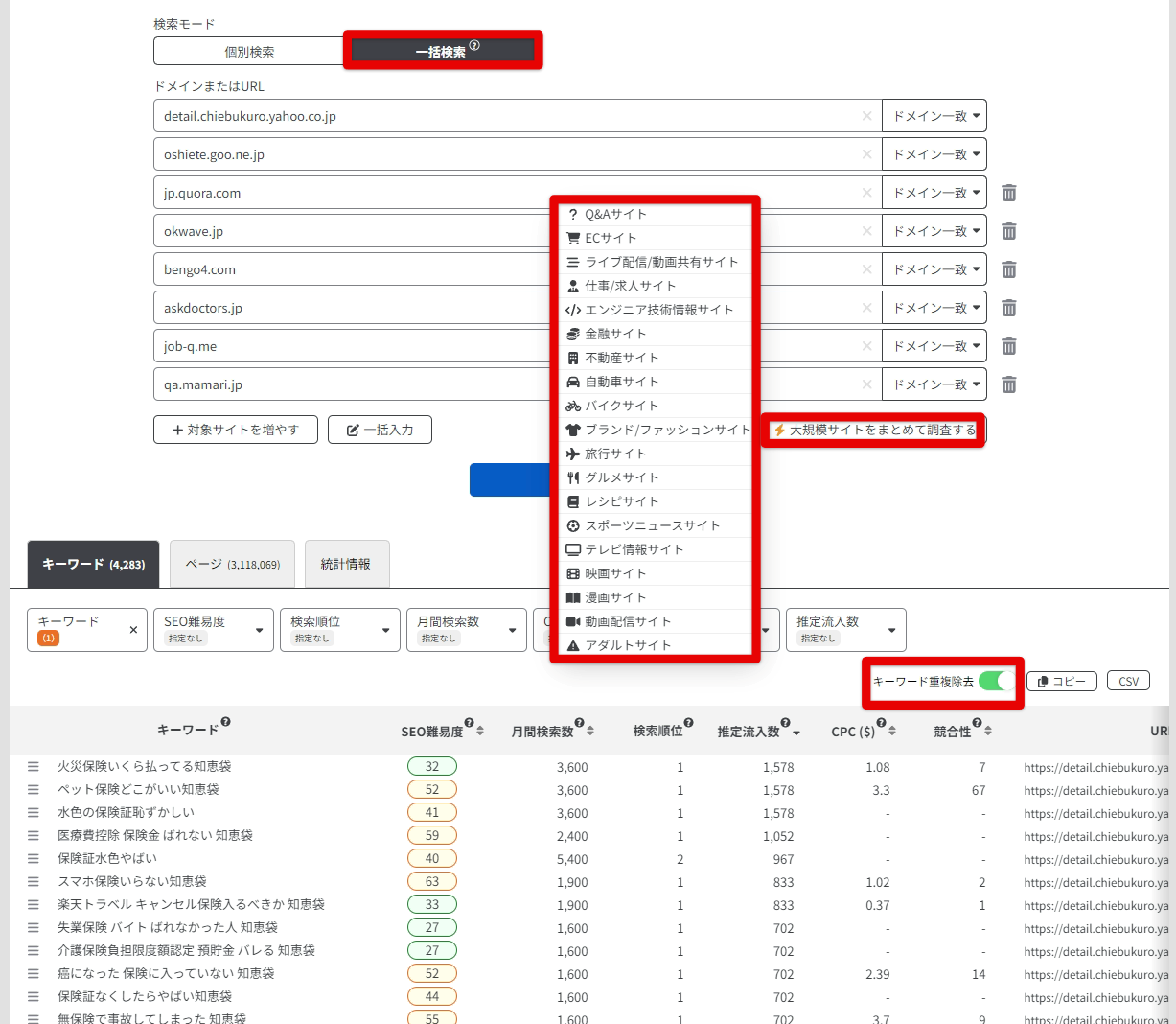
Task: Switch search mode to 個別検索
Action: pyautogui.click(x=249, y=52)
